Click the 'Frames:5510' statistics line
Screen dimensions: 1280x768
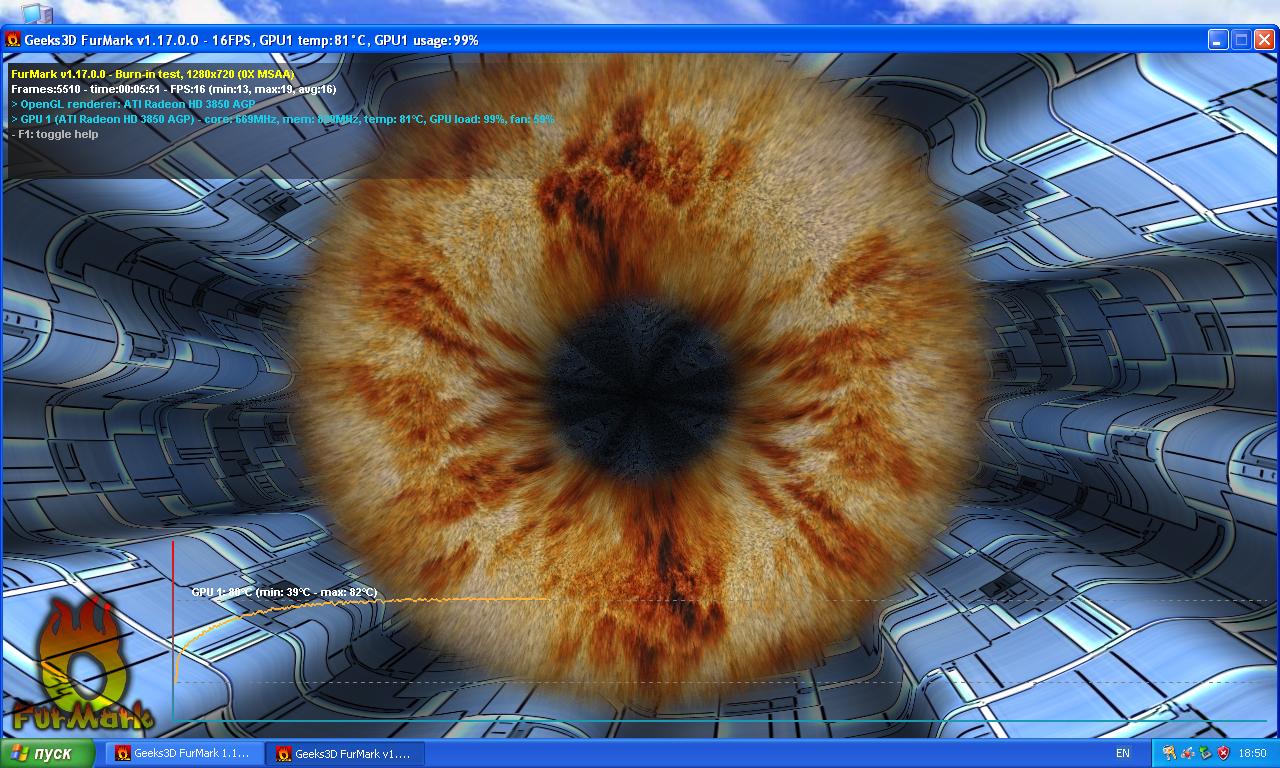[173, 89]
